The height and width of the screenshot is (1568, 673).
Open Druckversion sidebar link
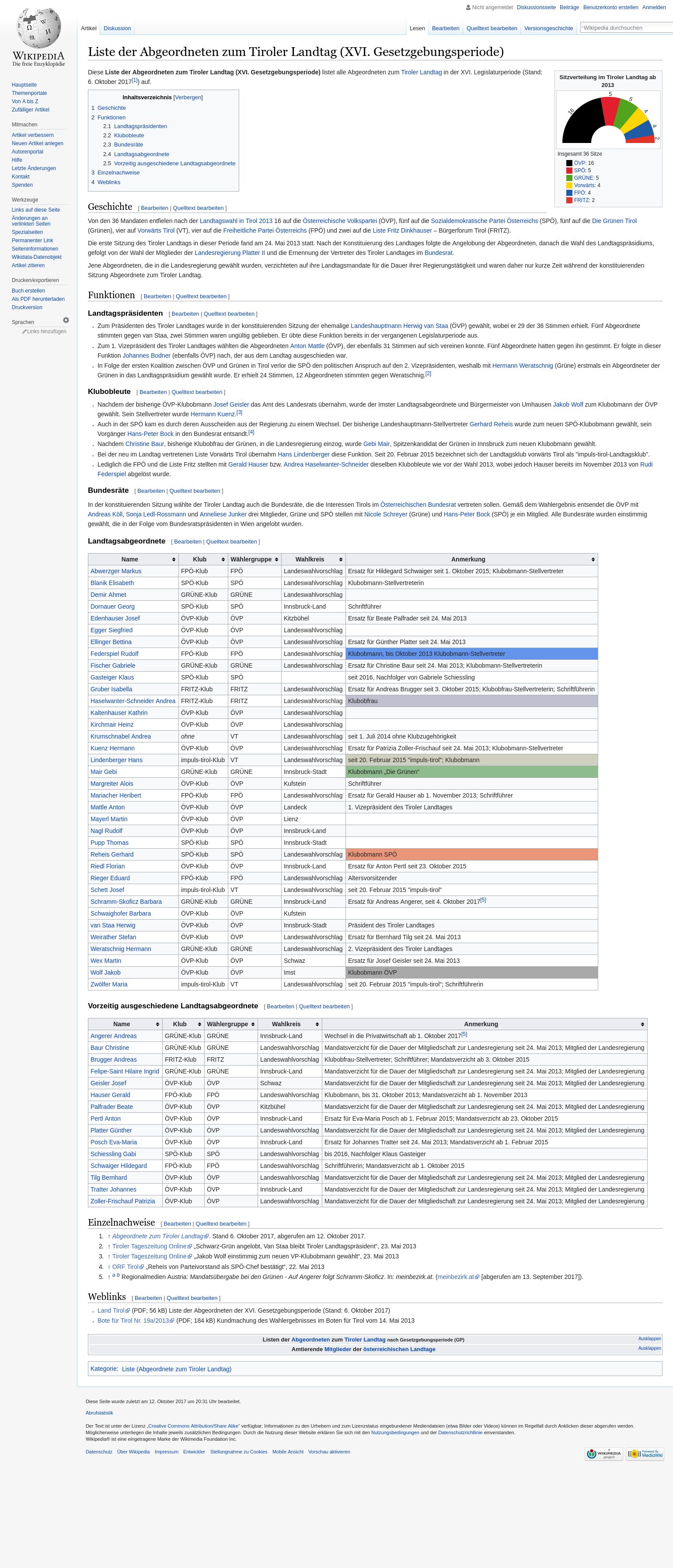coord(27,307)
